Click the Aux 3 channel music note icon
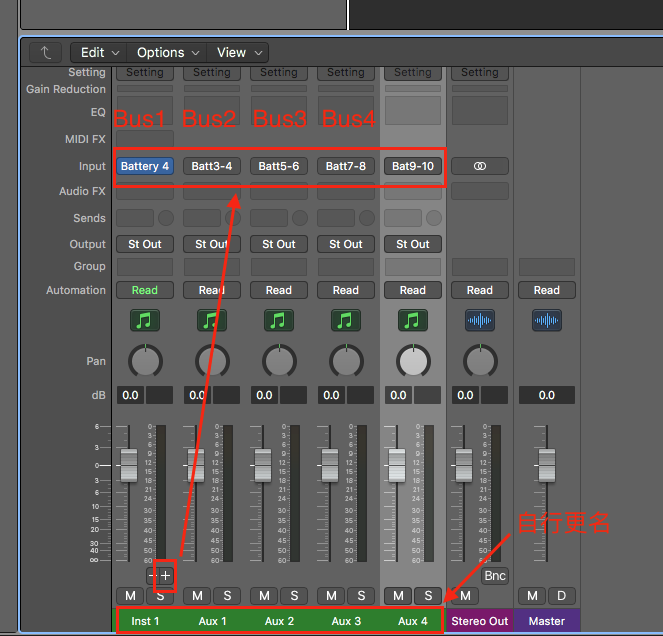663x636 pixels. [x=346, y=320]
